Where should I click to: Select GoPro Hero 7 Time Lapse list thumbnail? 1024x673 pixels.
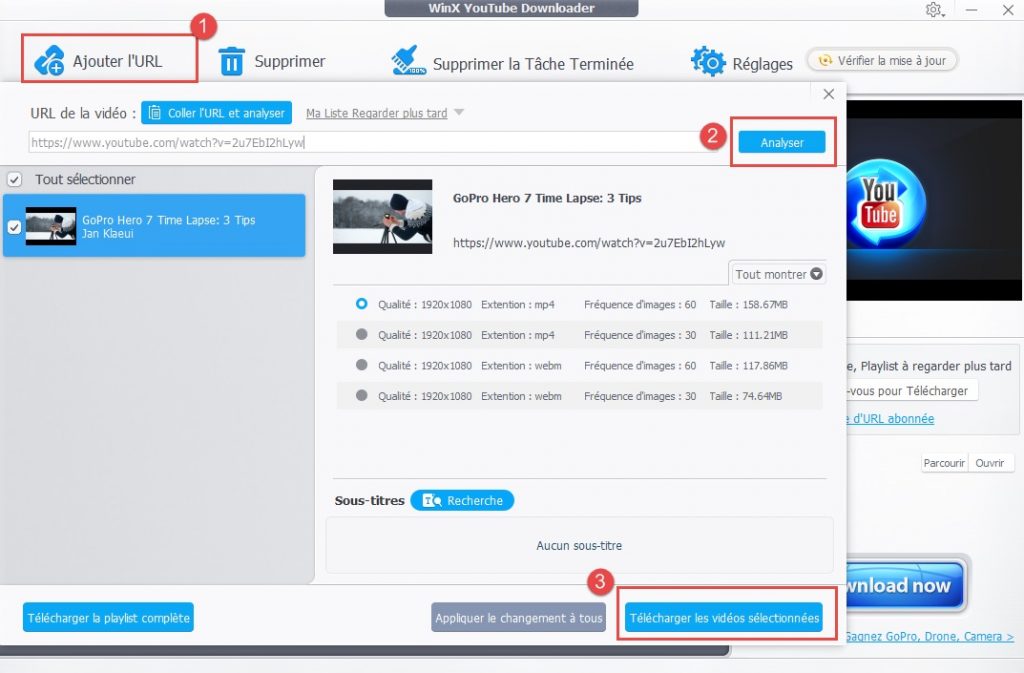[51, 226]
